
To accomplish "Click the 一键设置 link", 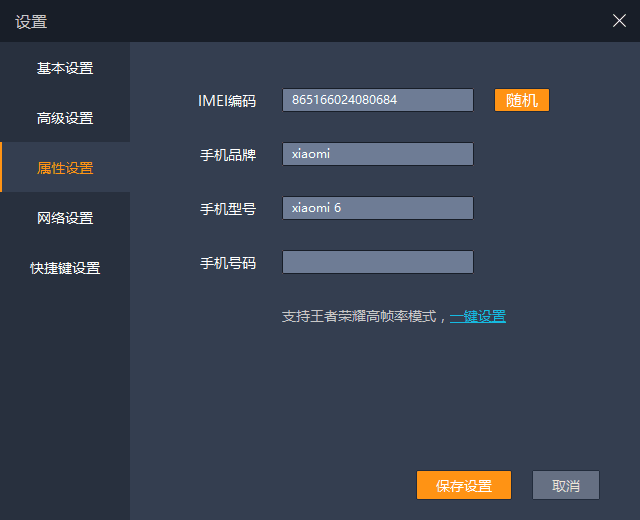I will tap(478, 316).
